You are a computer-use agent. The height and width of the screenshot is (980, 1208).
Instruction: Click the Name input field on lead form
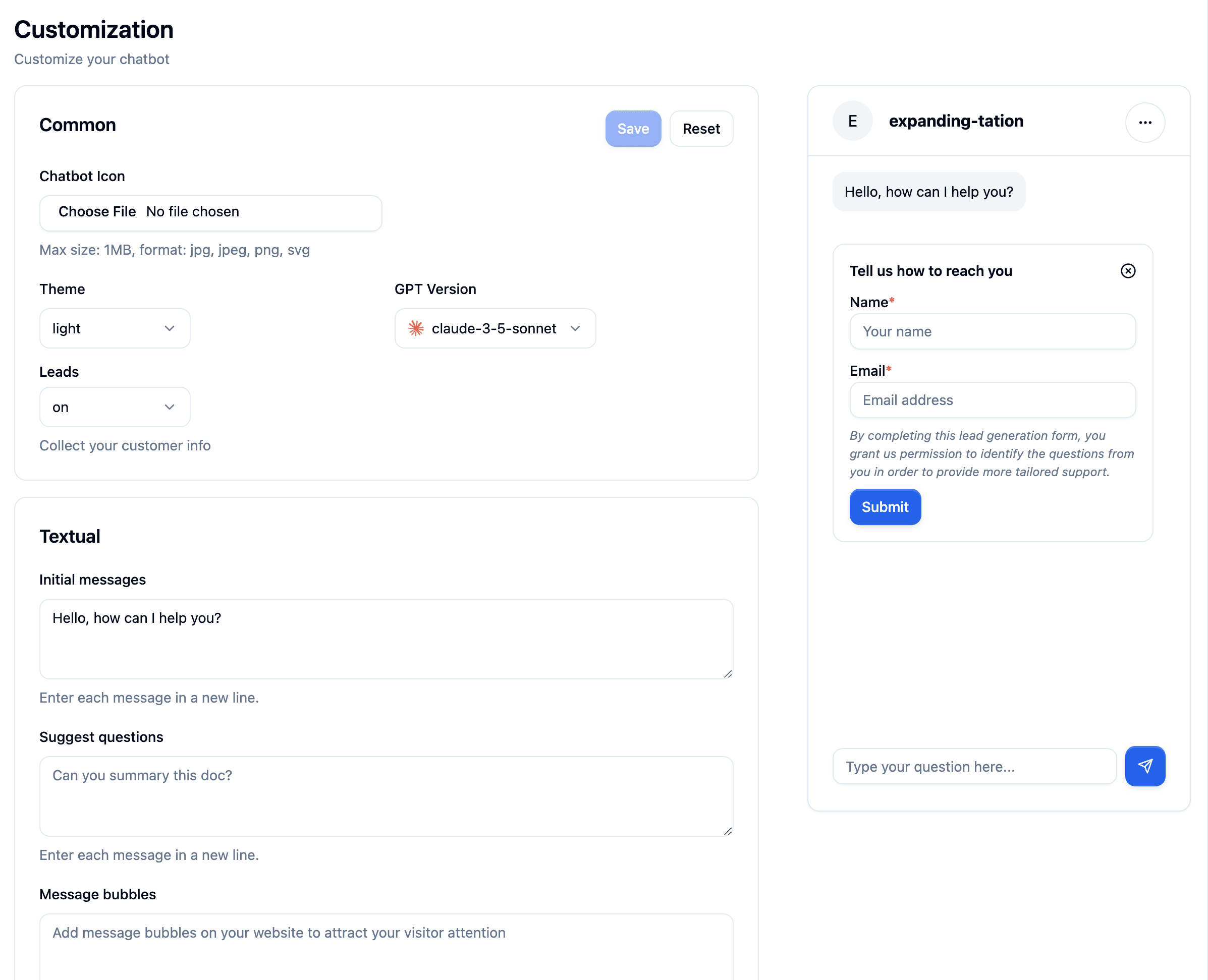point(993,331)
